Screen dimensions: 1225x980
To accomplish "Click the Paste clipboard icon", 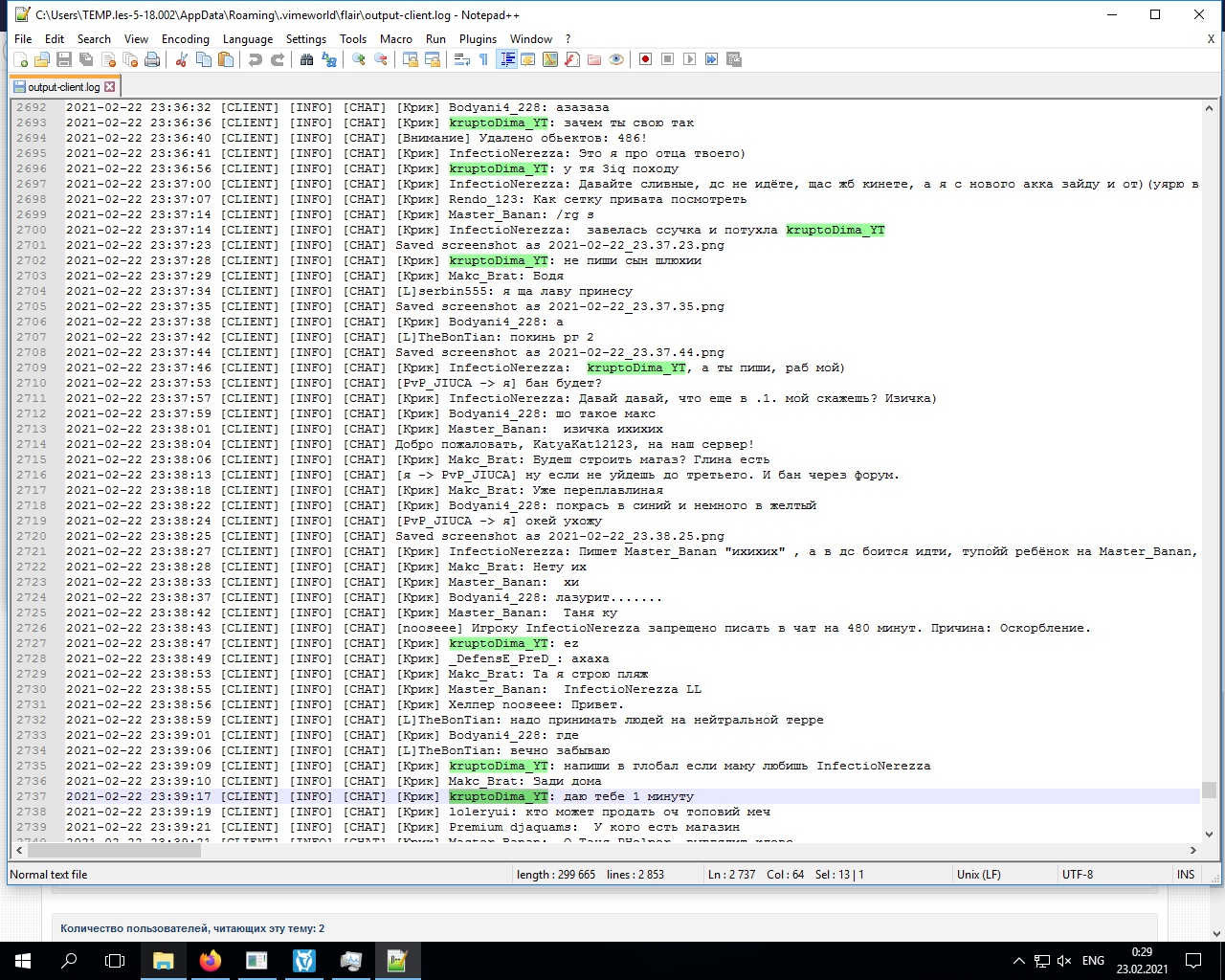I will pyautogui.click(x=226, y=59).
